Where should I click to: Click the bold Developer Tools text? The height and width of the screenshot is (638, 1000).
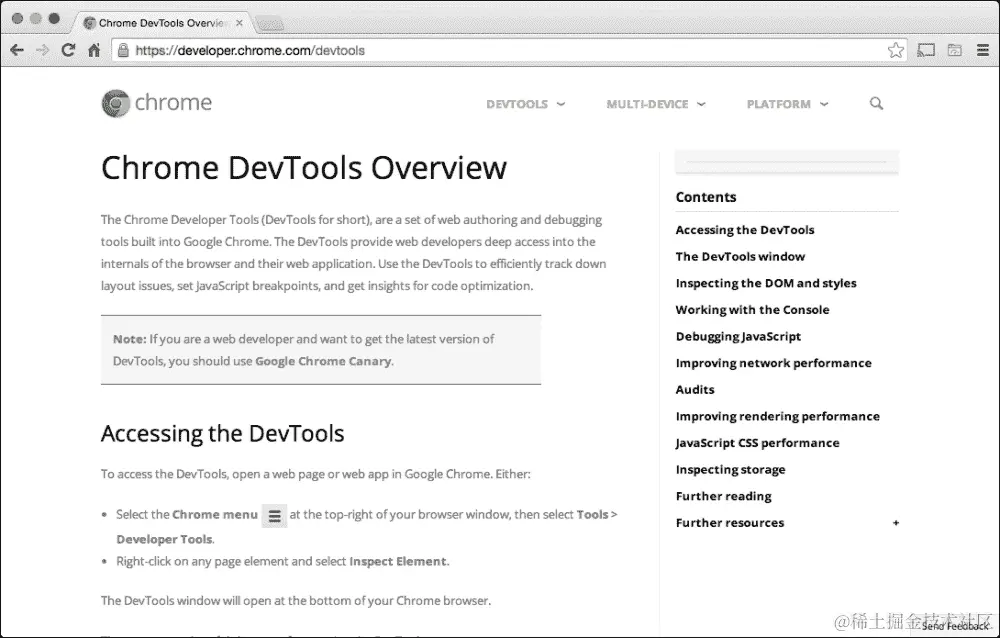(x=164, y=539)
